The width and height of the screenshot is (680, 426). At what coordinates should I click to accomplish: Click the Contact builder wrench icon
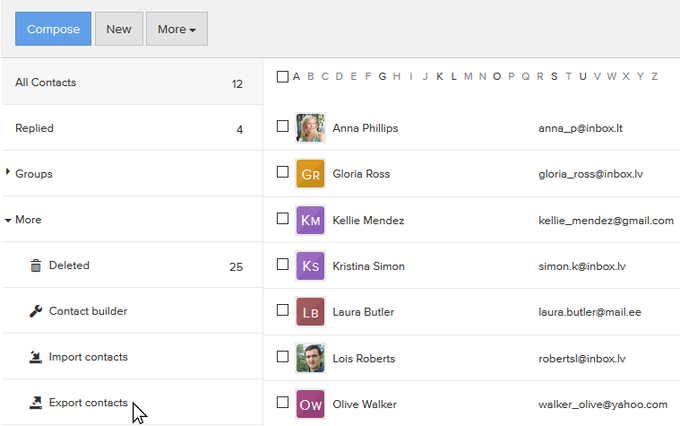point(36,311)
